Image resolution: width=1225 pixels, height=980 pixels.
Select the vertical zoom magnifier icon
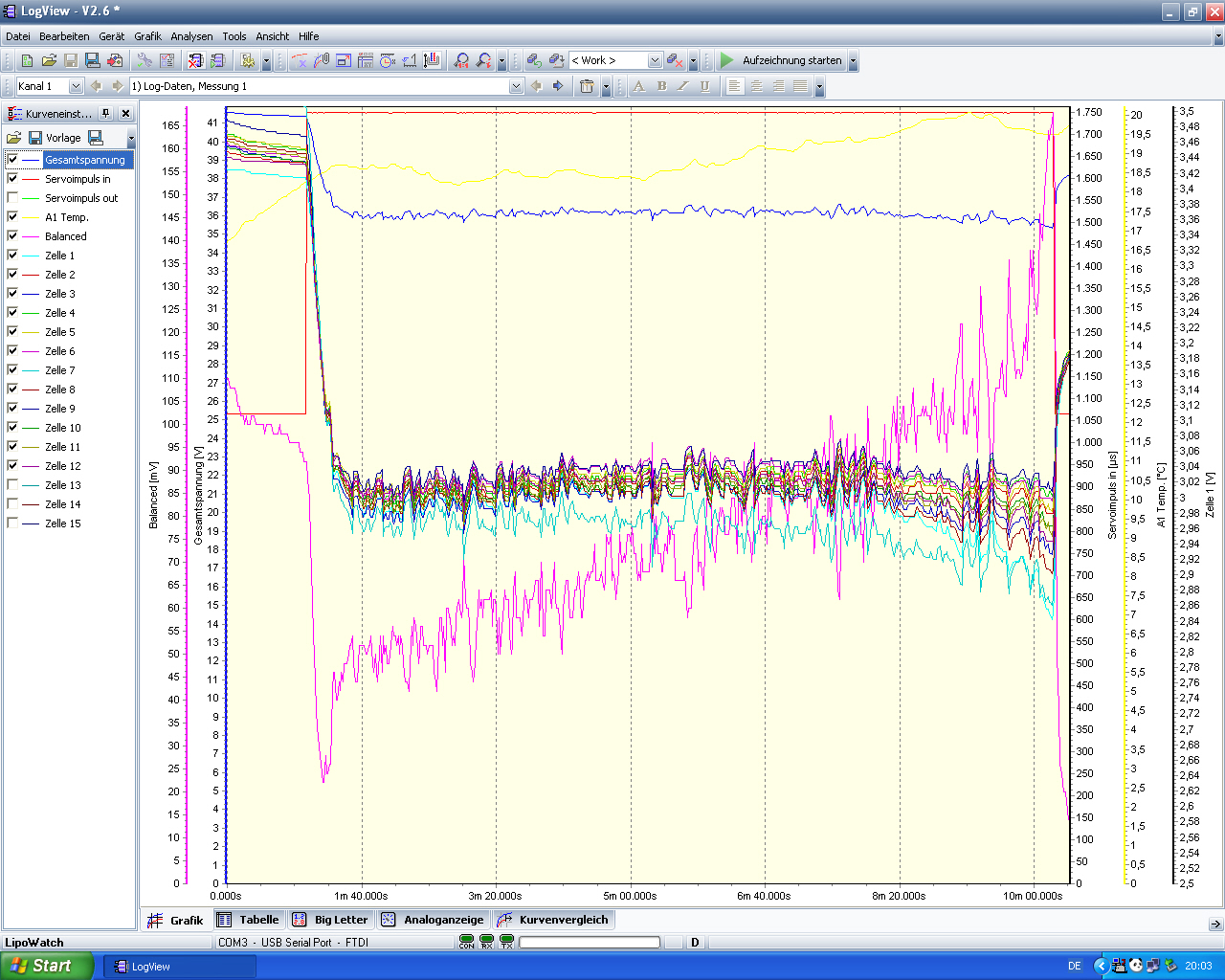484,60
